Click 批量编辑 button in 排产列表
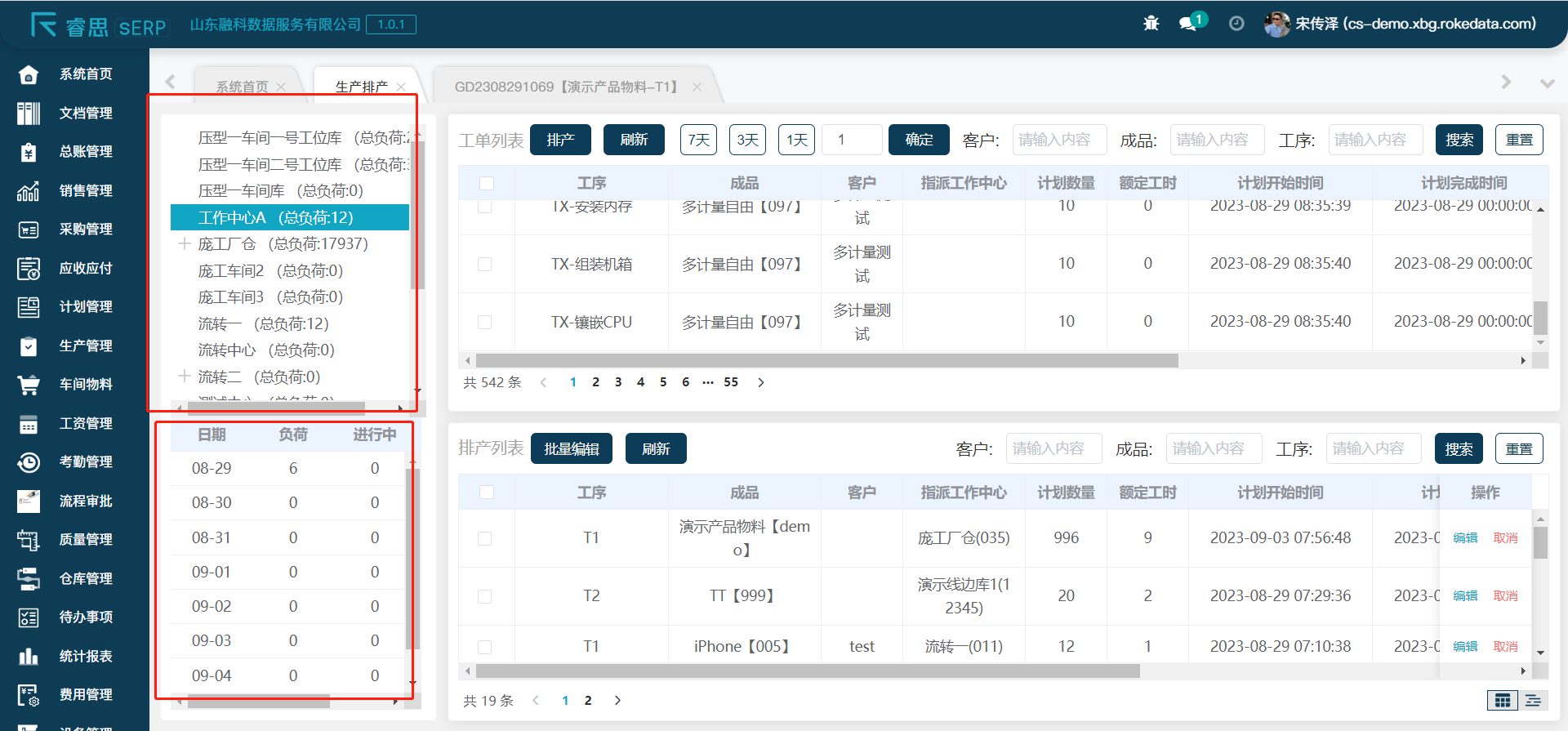The image size is (1568, 731). point(572,448)
